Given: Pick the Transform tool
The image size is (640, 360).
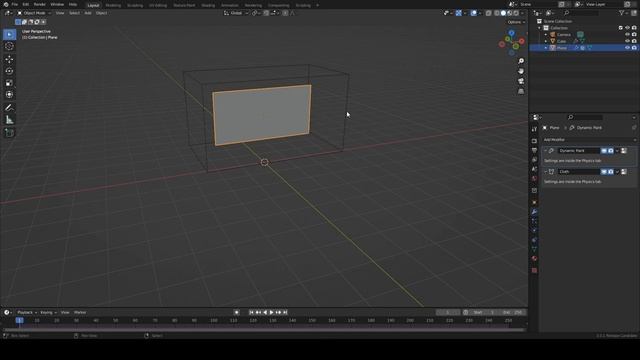Looking at the screenshot, I should (x=9, y=94).
